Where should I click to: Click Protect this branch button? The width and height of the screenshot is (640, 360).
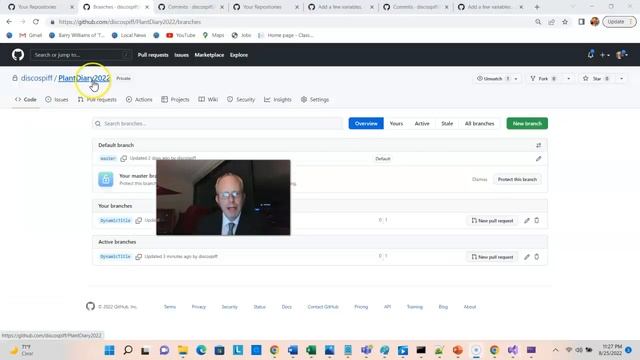[517, 179]
